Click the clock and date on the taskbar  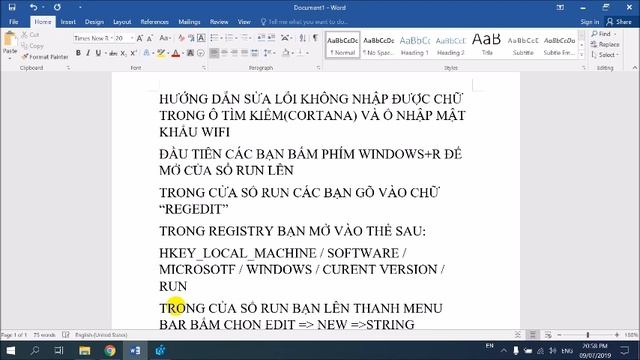[x=595, y=351]
